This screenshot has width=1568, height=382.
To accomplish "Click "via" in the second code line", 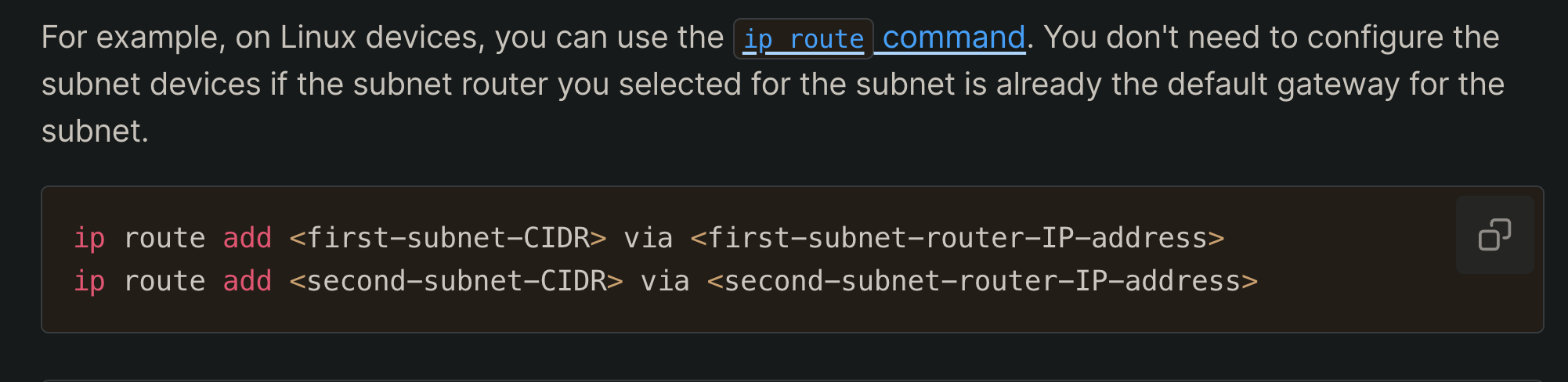I will coord(665,281).
